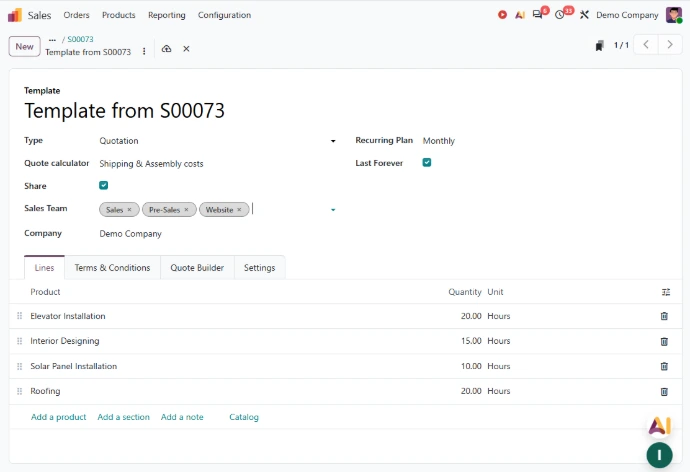Open the Type dropdown arrow
Screen dimensions: 690x472
(333, 141)
